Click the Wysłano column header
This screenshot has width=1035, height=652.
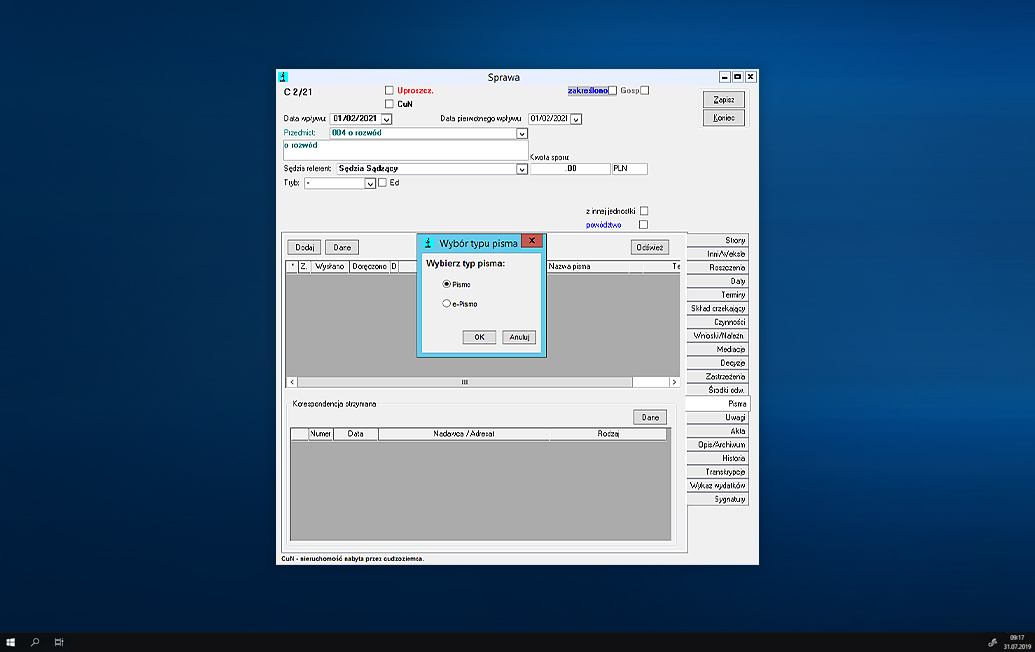(x=330, y=267)
